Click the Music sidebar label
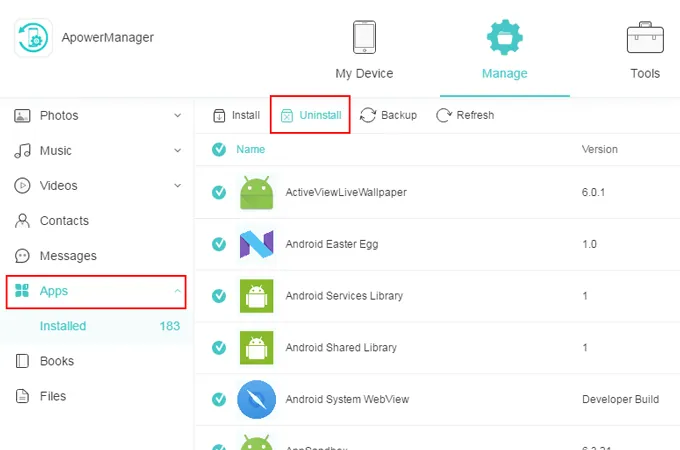Screen dimensions: 680x450 [56, 151]
